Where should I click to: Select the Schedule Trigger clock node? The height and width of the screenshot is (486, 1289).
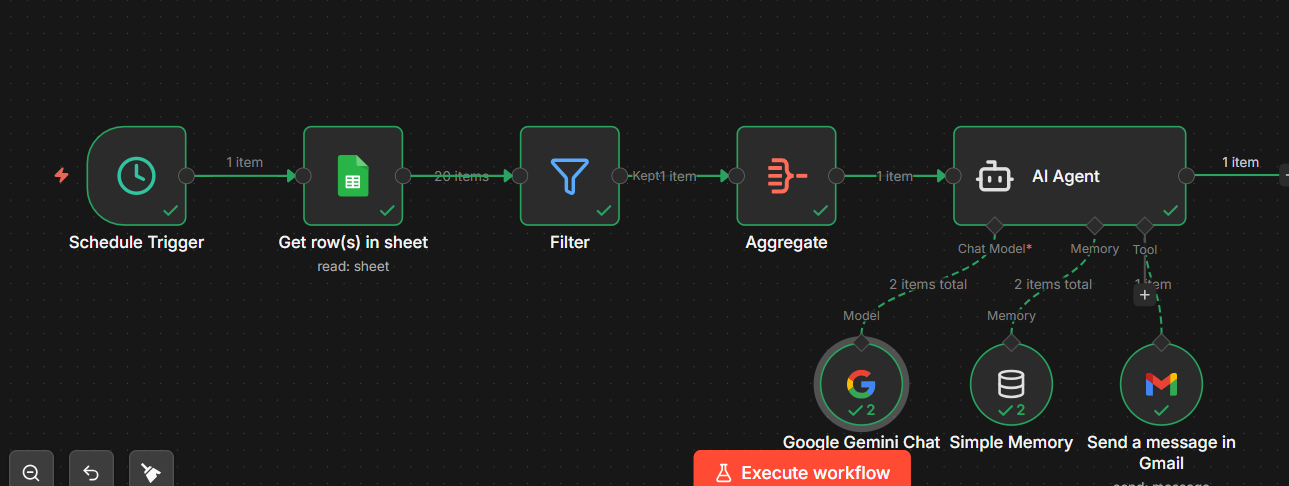137,176
